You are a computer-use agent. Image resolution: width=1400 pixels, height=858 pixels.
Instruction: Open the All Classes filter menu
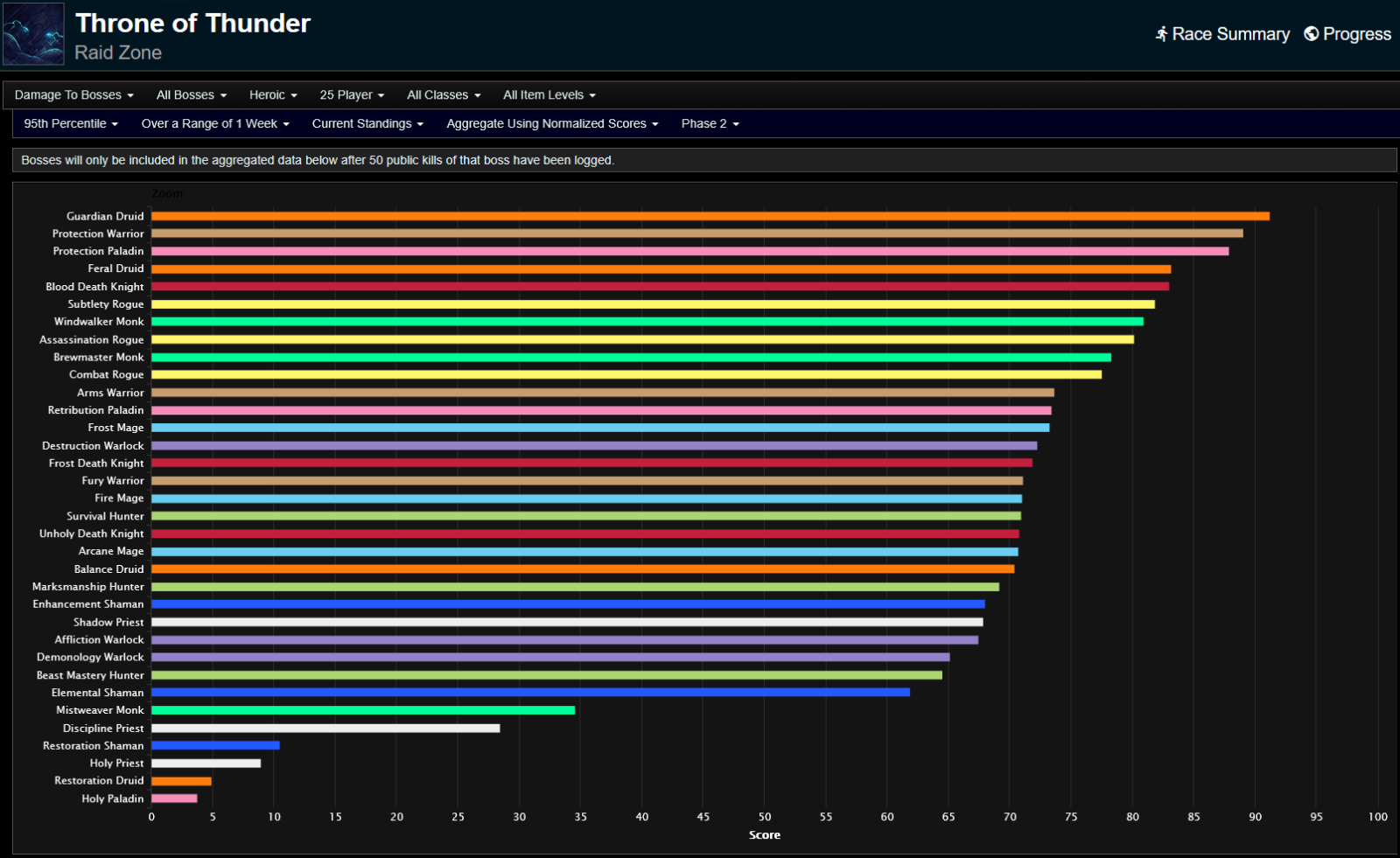443,95
